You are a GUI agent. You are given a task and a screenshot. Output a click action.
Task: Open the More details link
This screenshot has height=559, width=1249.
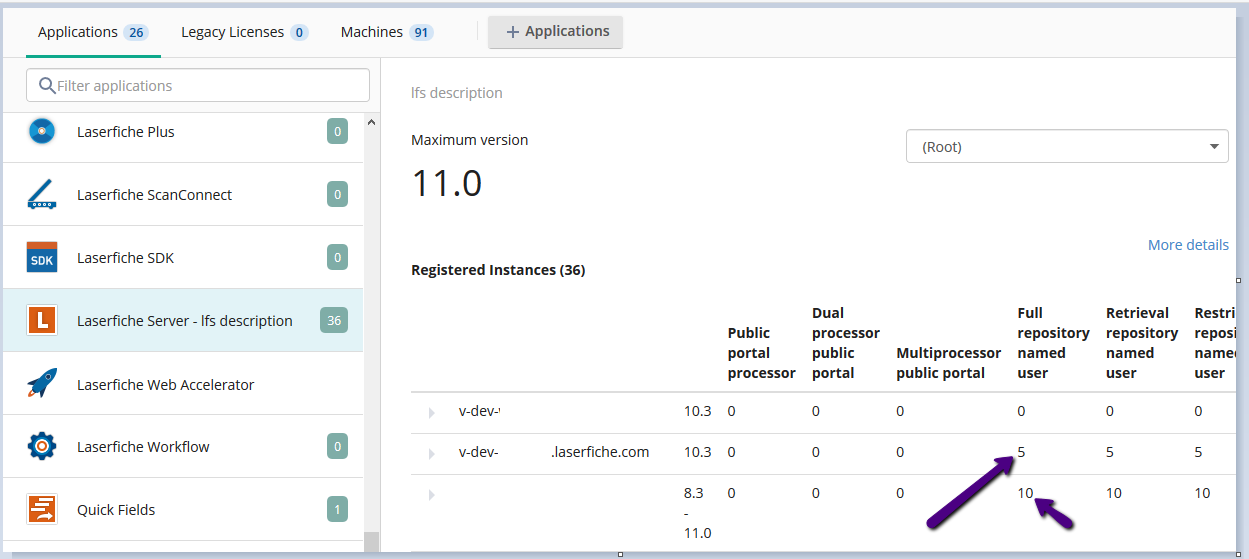[x=1188, y=245]
